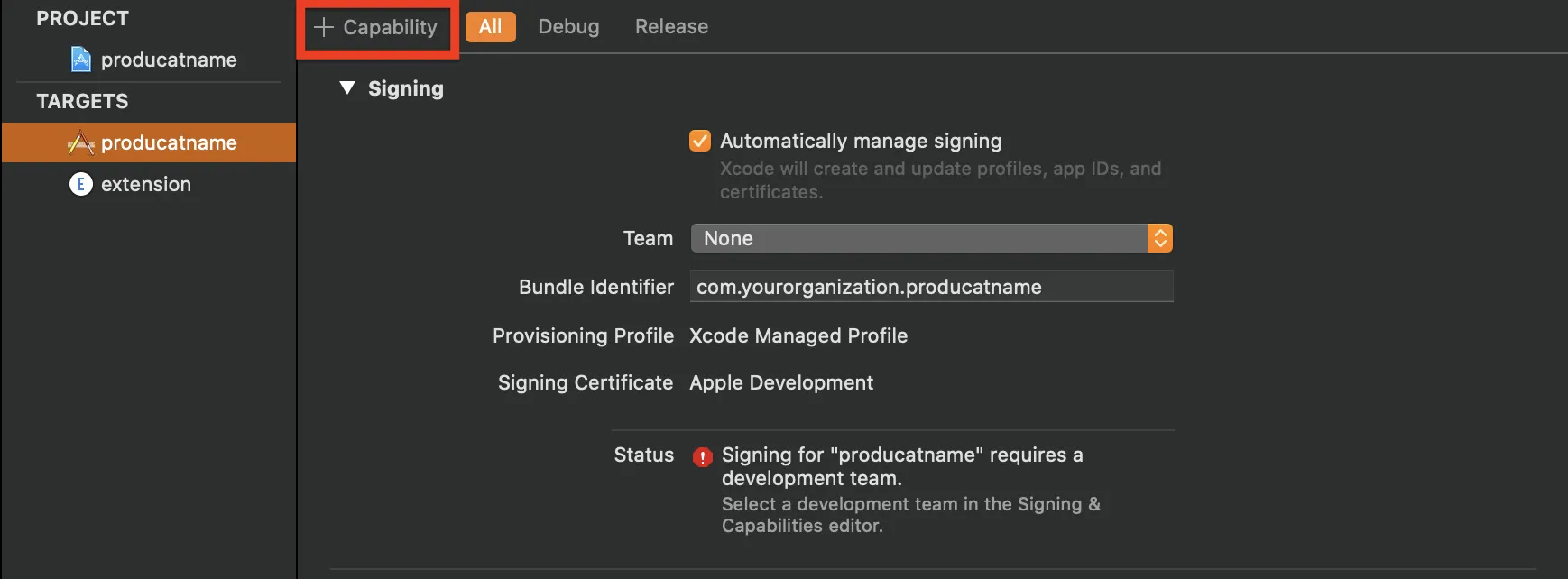Click the red signing error status icon
Screen dimensions: 1568x579
point(702,456)
